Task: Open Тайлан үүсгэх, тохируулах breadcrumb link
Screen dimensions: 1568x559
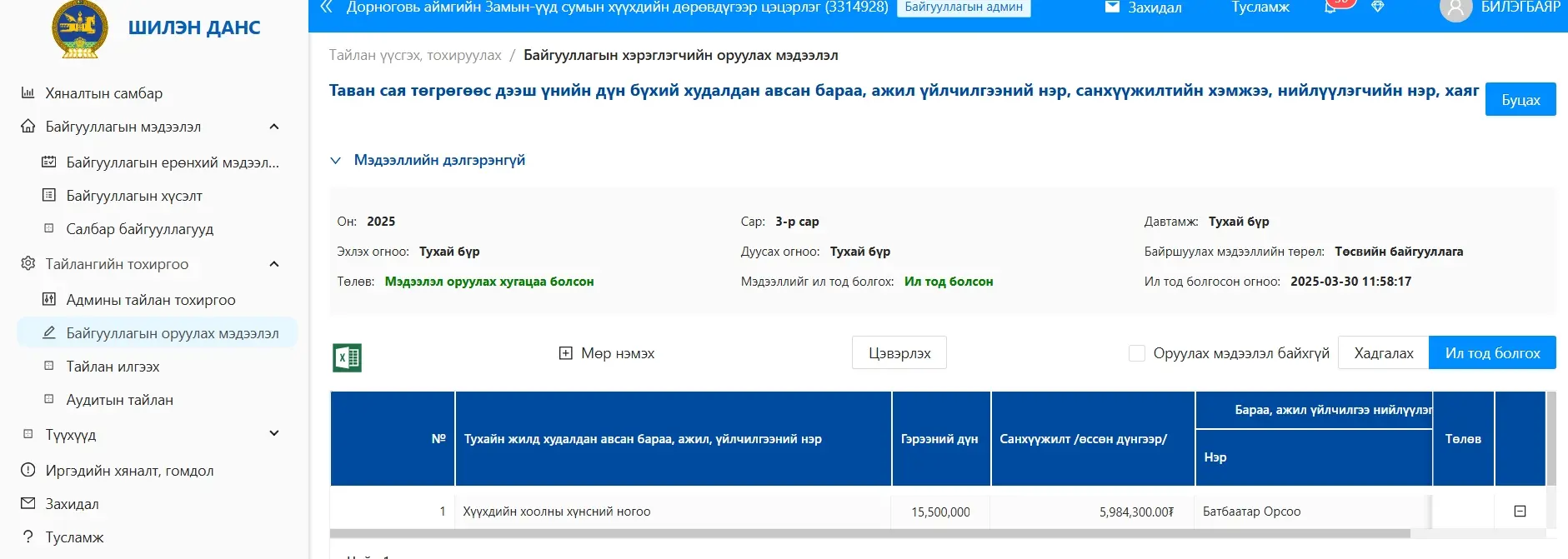Action: (x=415, y=55)
